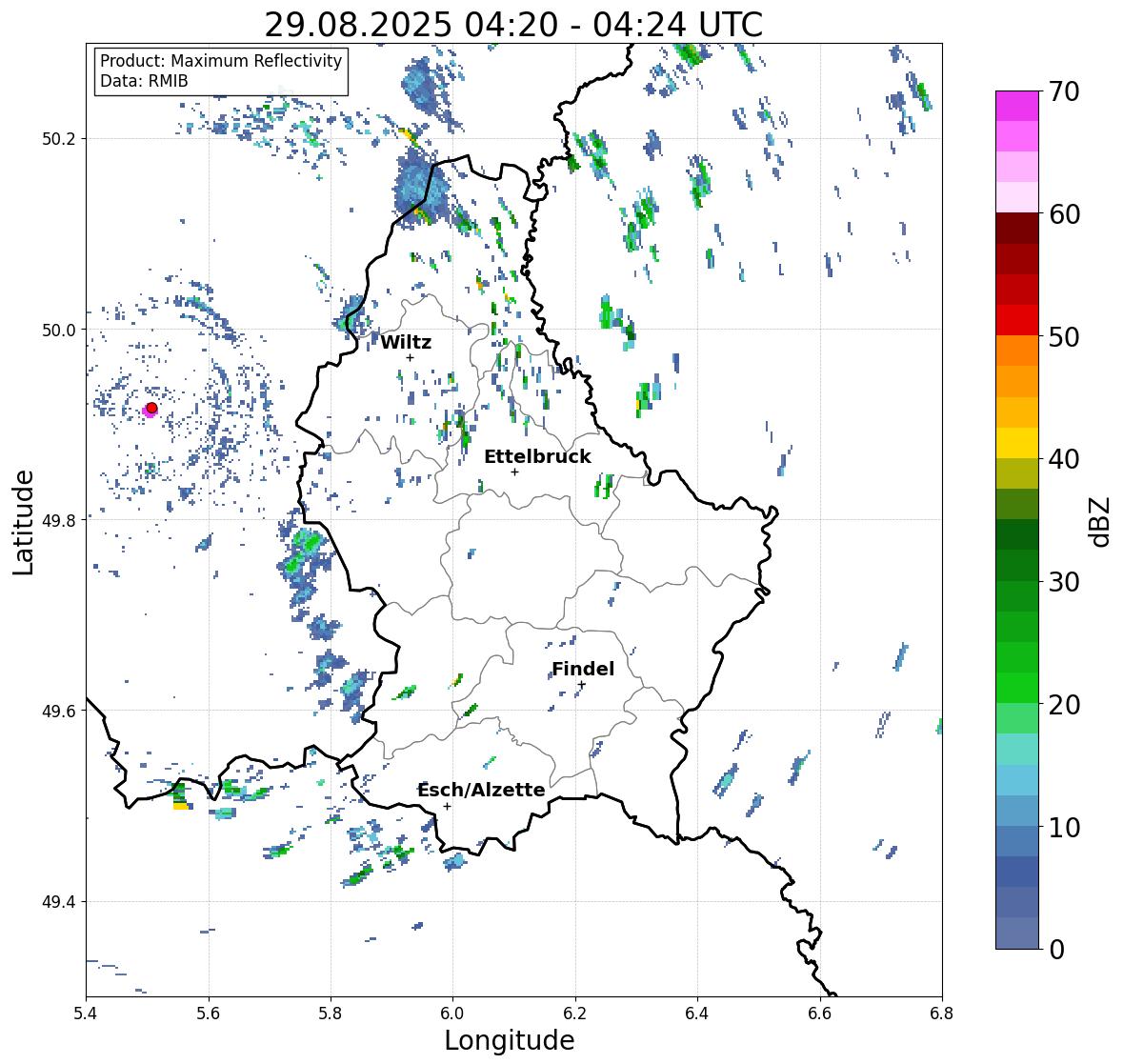
Task: Click the colorbar tick label '0'
Action: [1056, 950]
